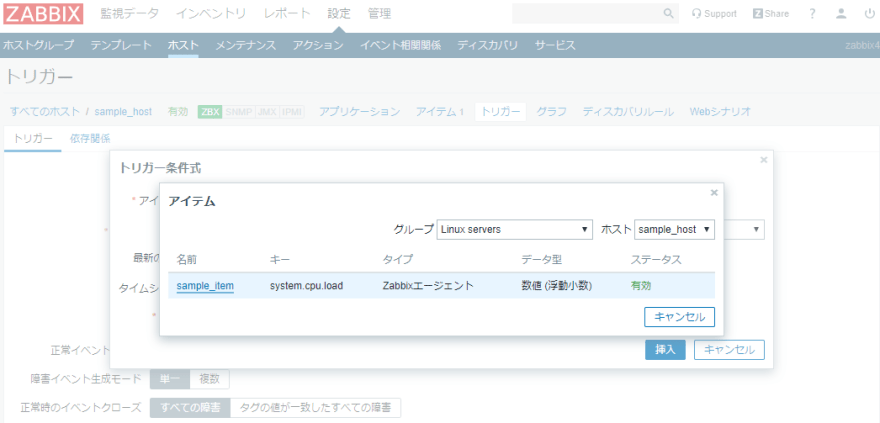
Task: Switch to the 依存関係 tab
Action: 90,139
